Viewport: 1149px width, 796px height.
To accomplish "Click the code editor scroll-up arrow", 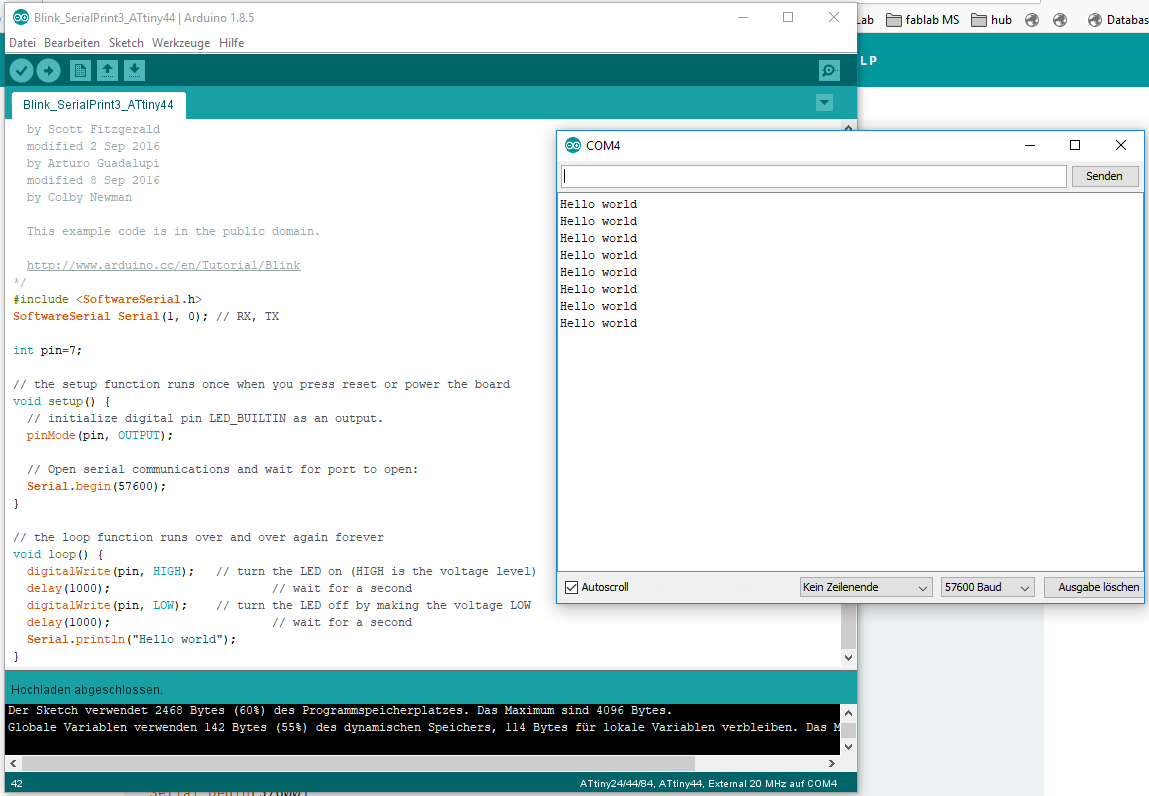I will click(x=848, y=127).
